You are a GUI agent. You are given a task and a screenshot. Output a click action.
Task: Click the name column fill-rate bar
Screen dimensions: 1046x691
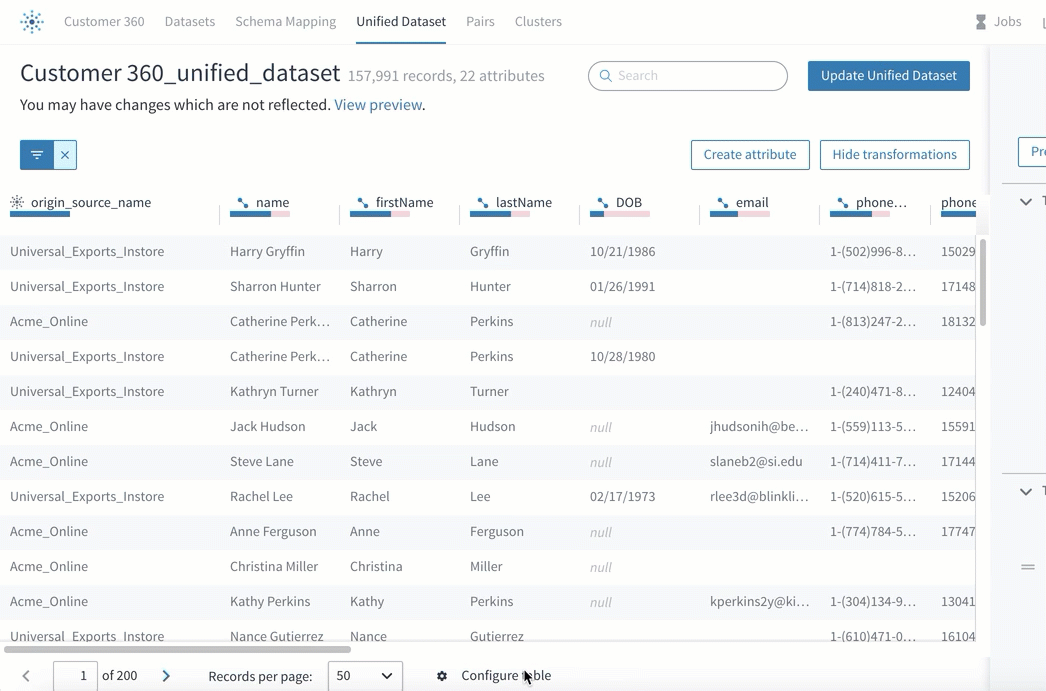pos(260,214)
